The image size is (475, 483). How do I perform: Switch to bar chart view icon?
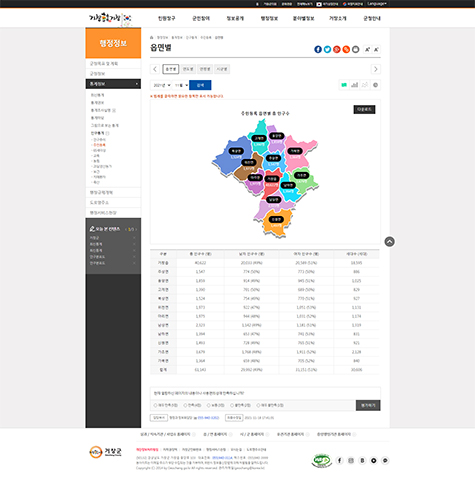[x=354, y=85]
